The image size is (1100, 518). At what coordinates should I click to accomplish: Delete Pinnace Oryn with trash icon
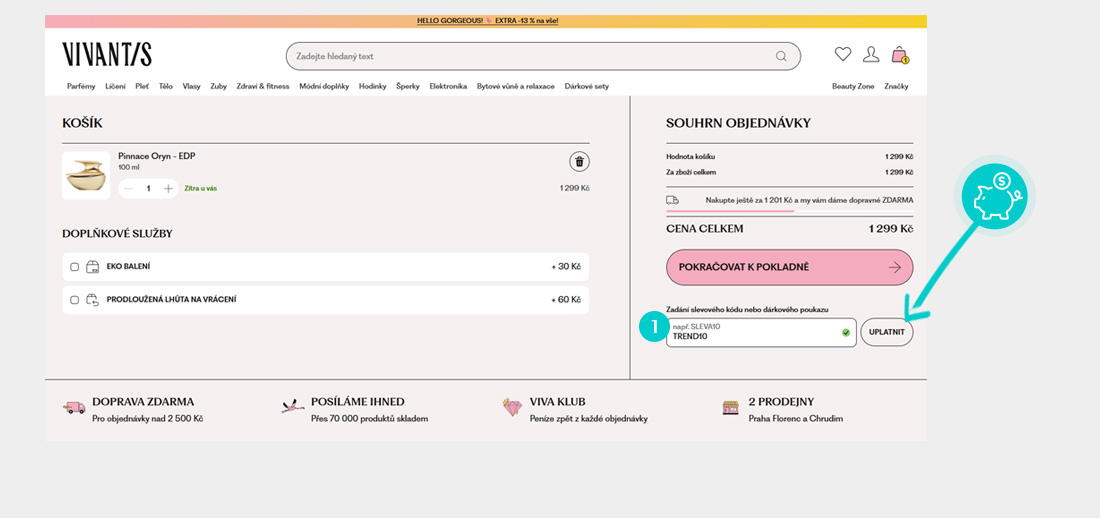[579, 162]
